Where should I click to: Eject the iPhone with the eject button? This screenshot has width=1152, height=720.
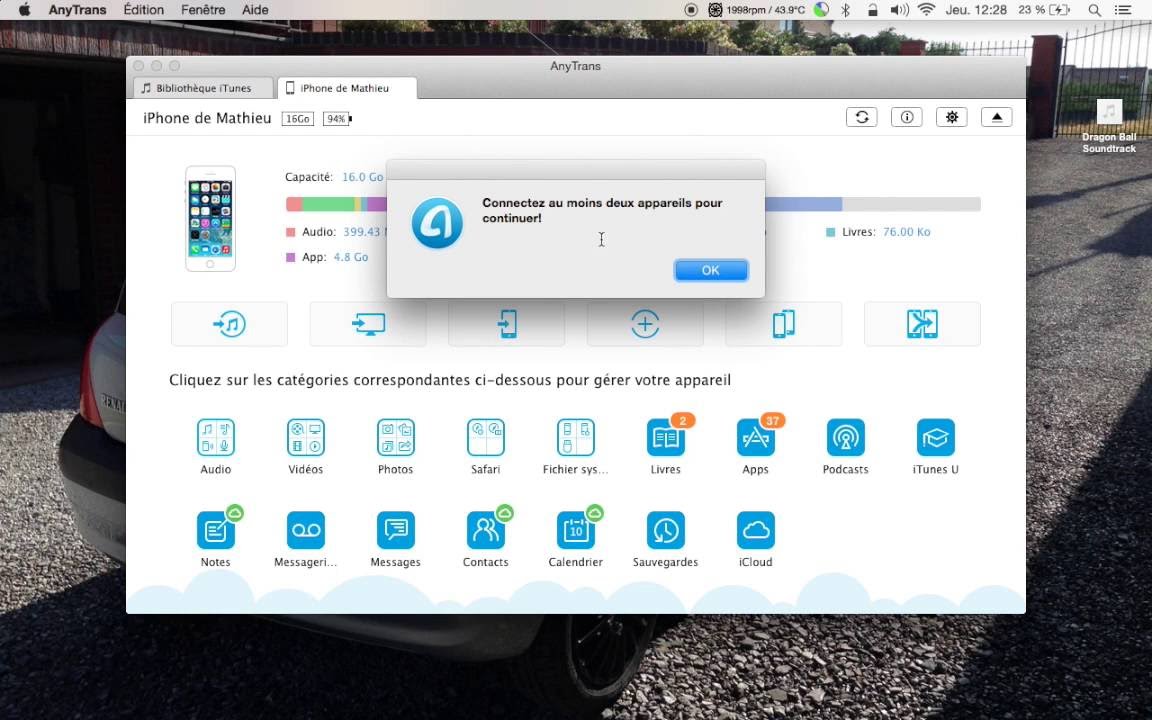[x=996, y=117]
